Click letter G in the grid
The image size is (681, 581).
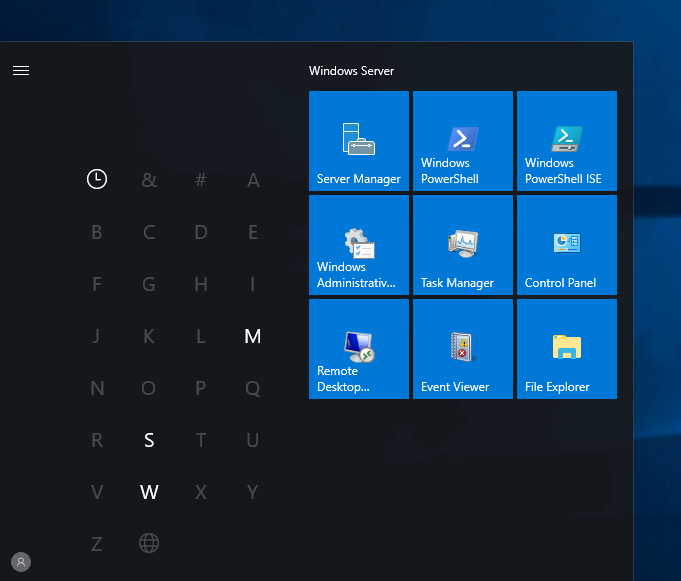[149, 284]
